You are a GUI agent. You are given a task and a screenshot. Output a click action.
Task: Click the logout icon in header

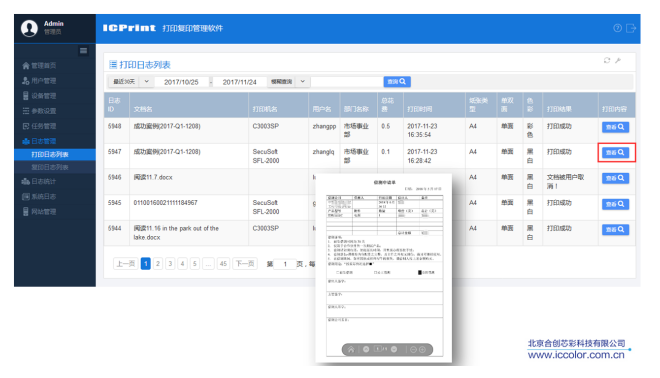tap(631, 28)
